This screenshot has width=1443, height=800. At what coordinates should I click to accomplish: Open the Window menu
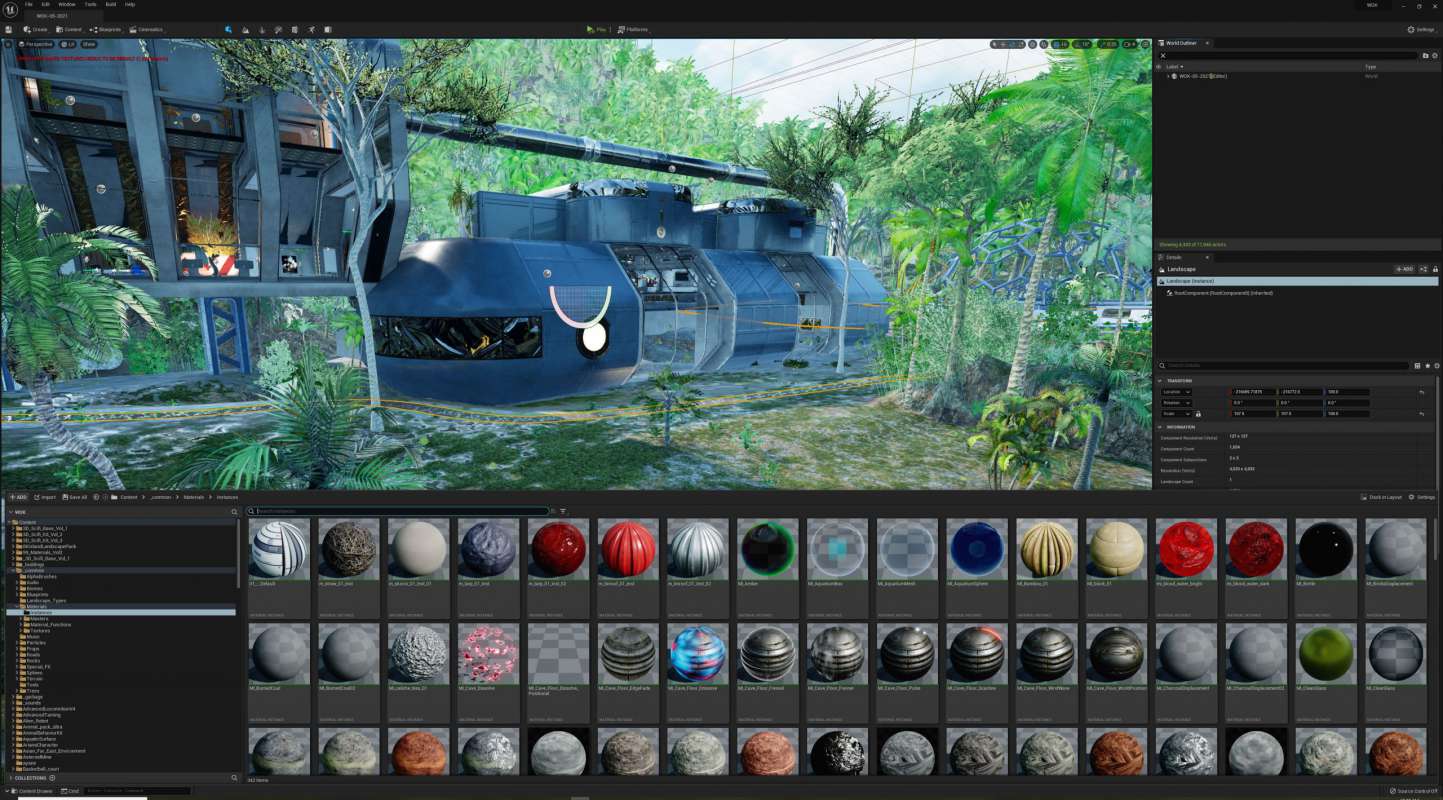[x=66, y=4]
